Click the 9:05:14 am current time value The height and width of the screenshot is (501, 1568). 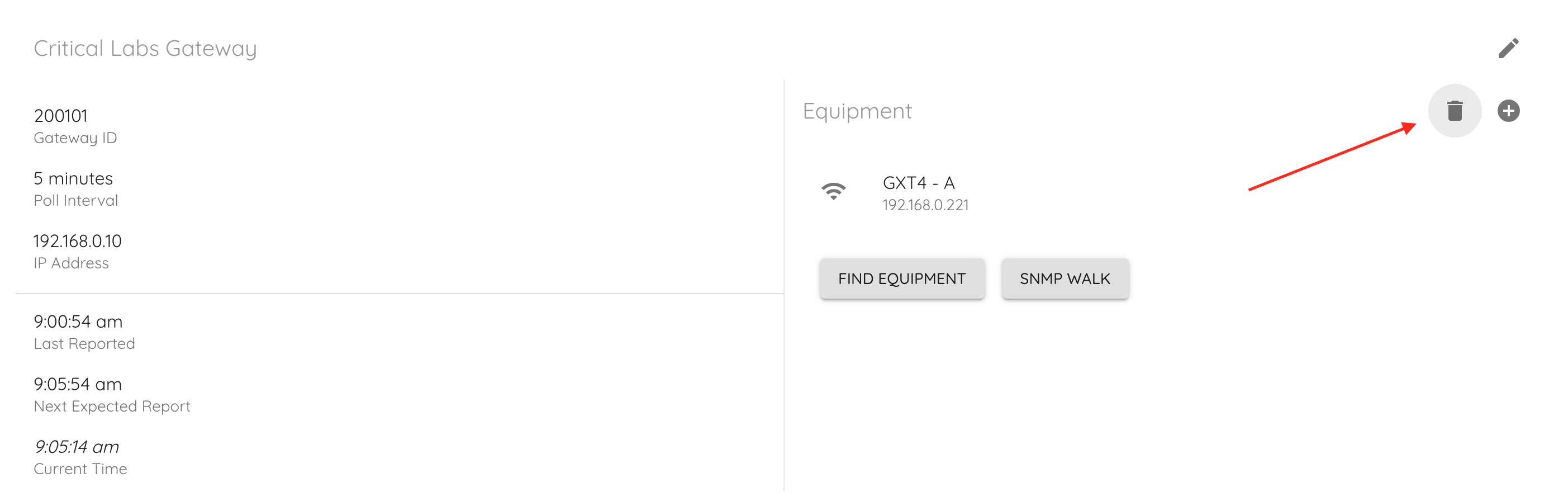tap(77, 447)
